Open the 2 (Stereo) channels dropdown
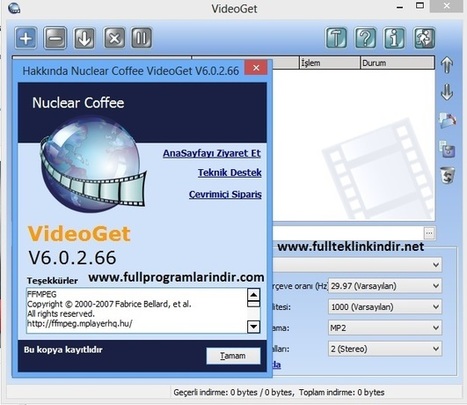This screenshot has width=467, height=405. click(385, 349)
